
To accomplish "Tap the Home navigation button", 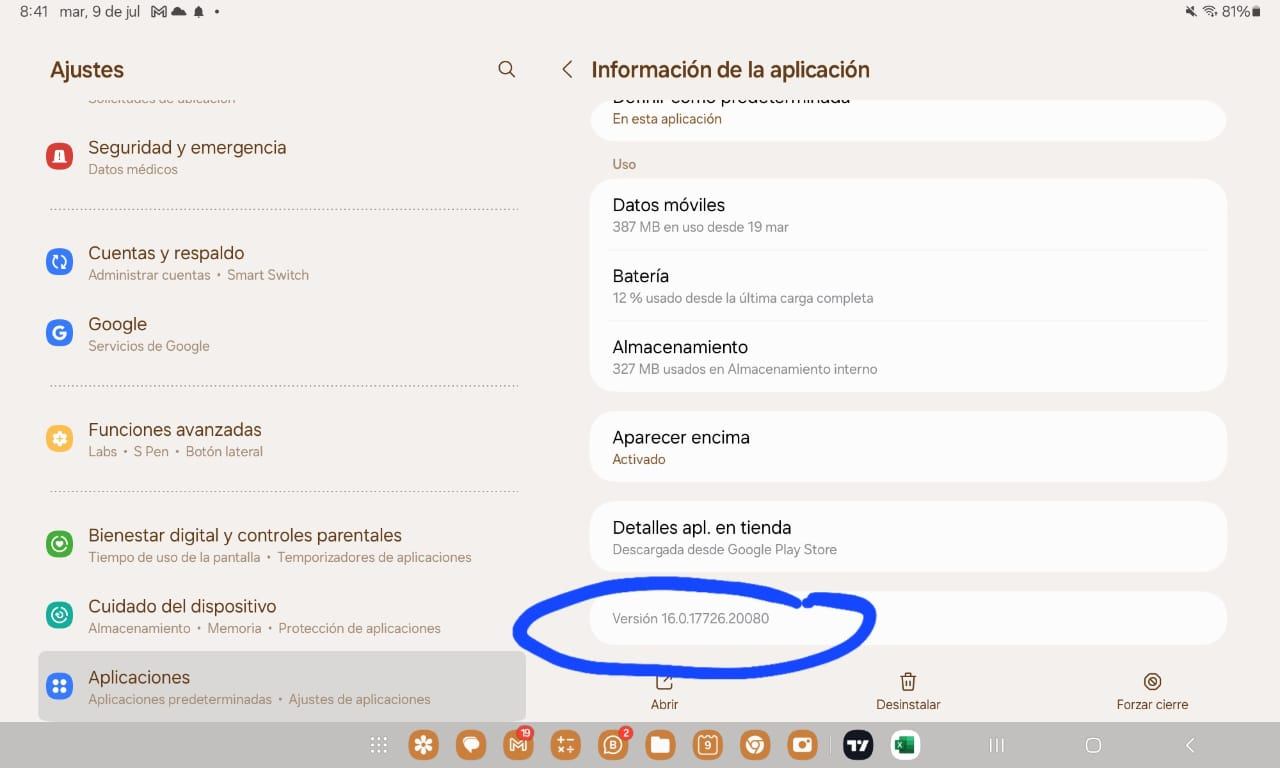I will [1093, 745].
